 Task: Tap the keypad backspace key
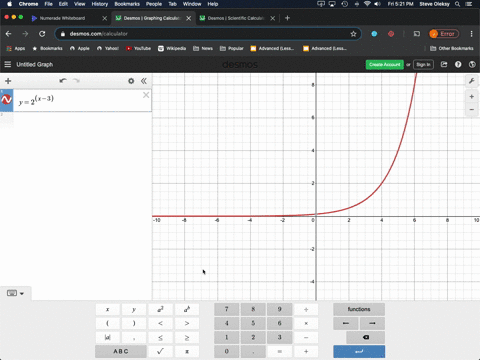[x=366, y=337]
